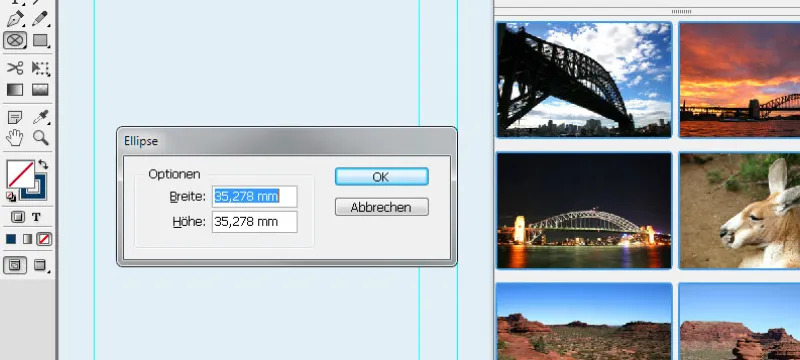Switch to Preview view mode
The height and width of the screenshot is (360, 800).
pyautogui.click(x=40, y=265)
